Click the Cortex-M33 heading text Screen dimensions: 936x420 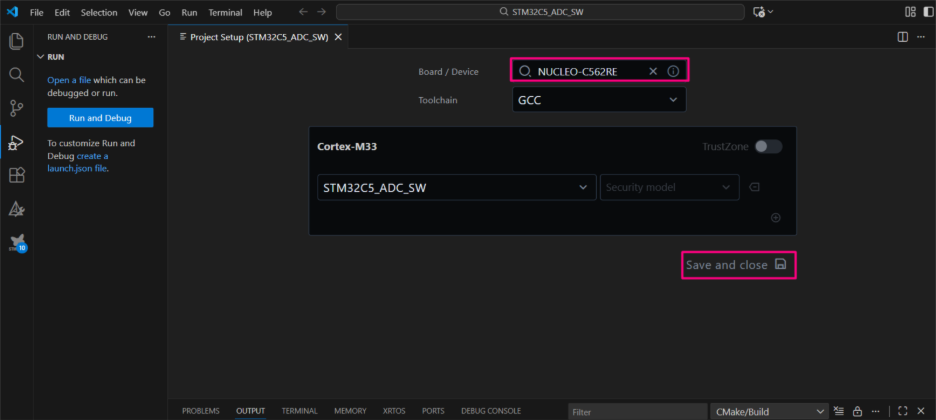(x=347, y=147)
